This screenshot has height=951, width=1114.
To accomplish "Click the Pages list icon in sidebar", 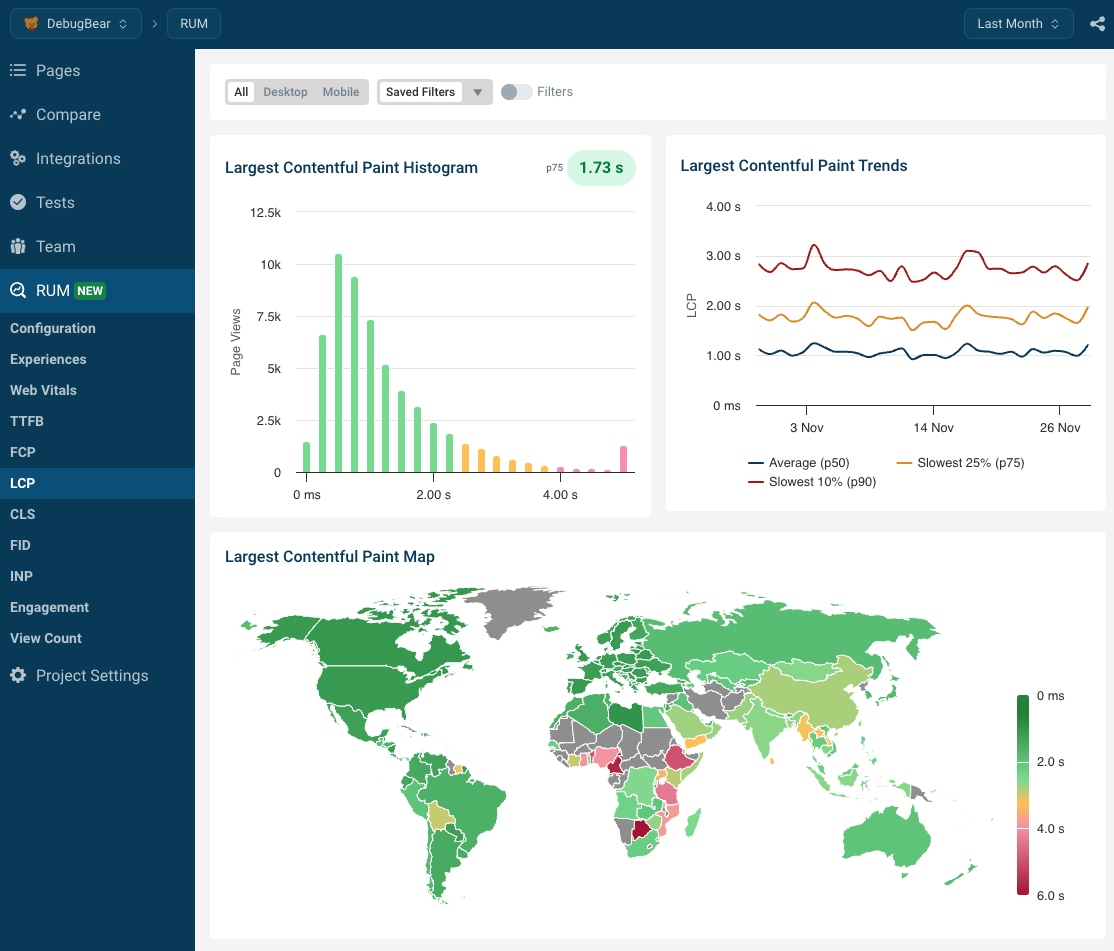I will (18, 70).
